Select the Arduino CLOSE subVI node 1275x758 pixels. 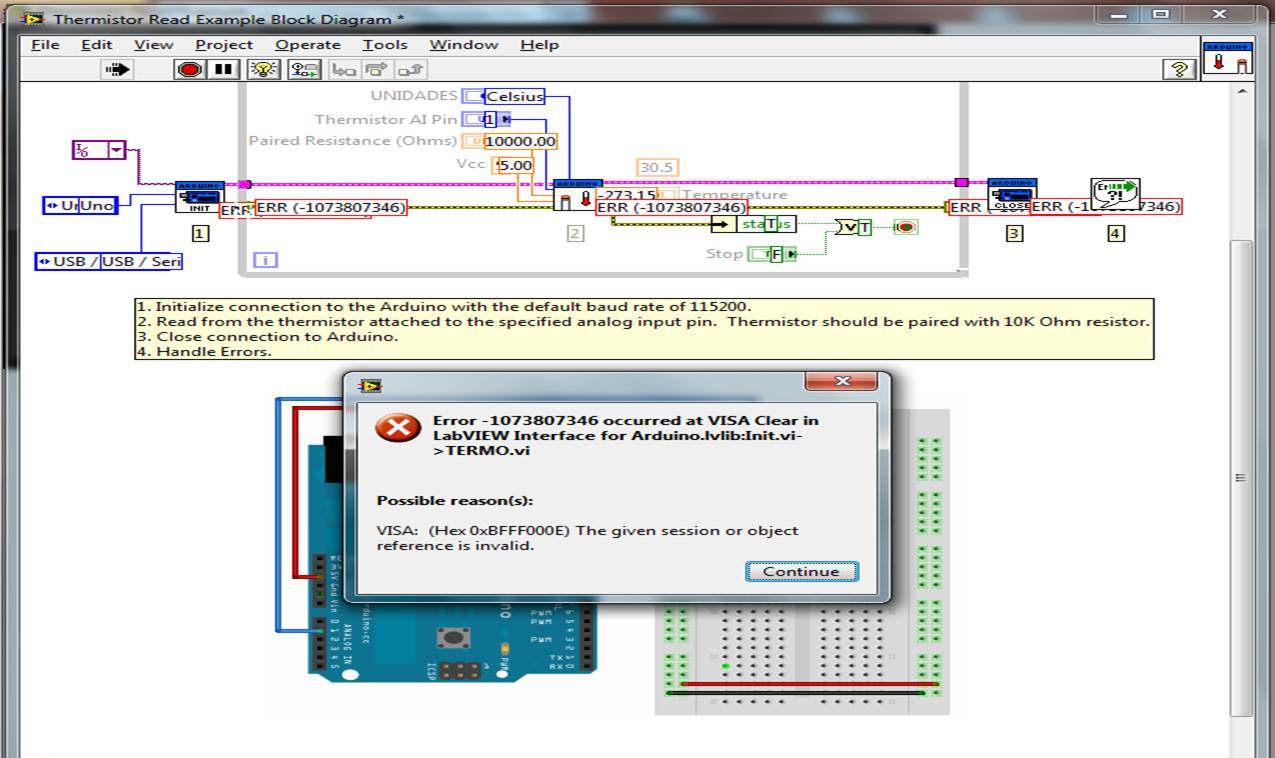point(1012,194)
